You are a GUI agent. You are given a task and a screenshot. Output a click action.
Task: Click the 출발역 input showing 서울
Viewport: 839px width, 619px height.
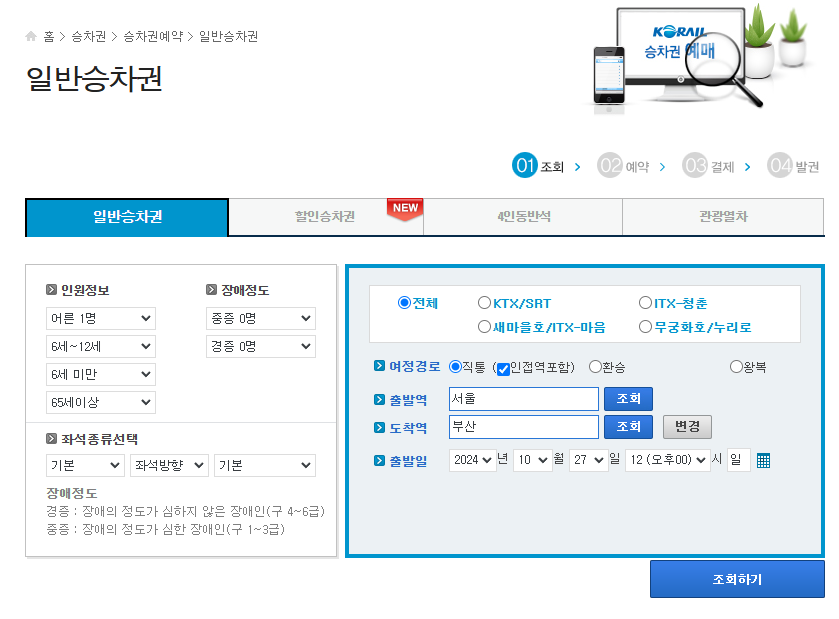click(x=523, y=399)
